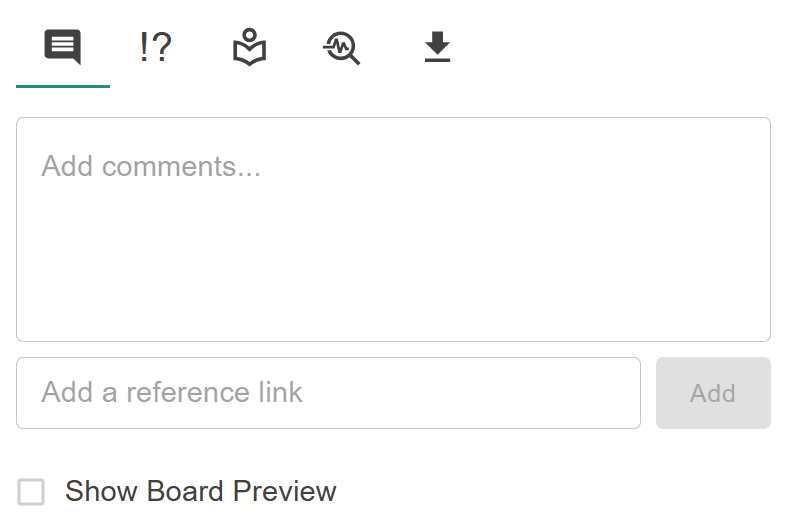Screen dimensions: 788x522
Task: Select the speech bubble icon tab
Action: (x=62, y=47)
